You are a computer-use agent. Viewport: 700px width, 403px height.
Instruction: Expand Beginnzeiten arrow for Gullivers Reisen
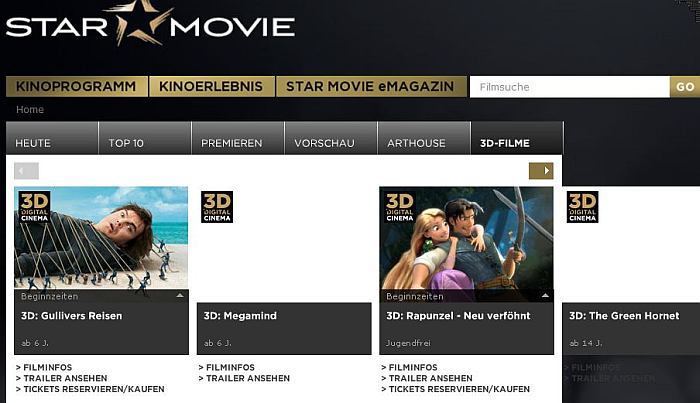tap(180, 295)
